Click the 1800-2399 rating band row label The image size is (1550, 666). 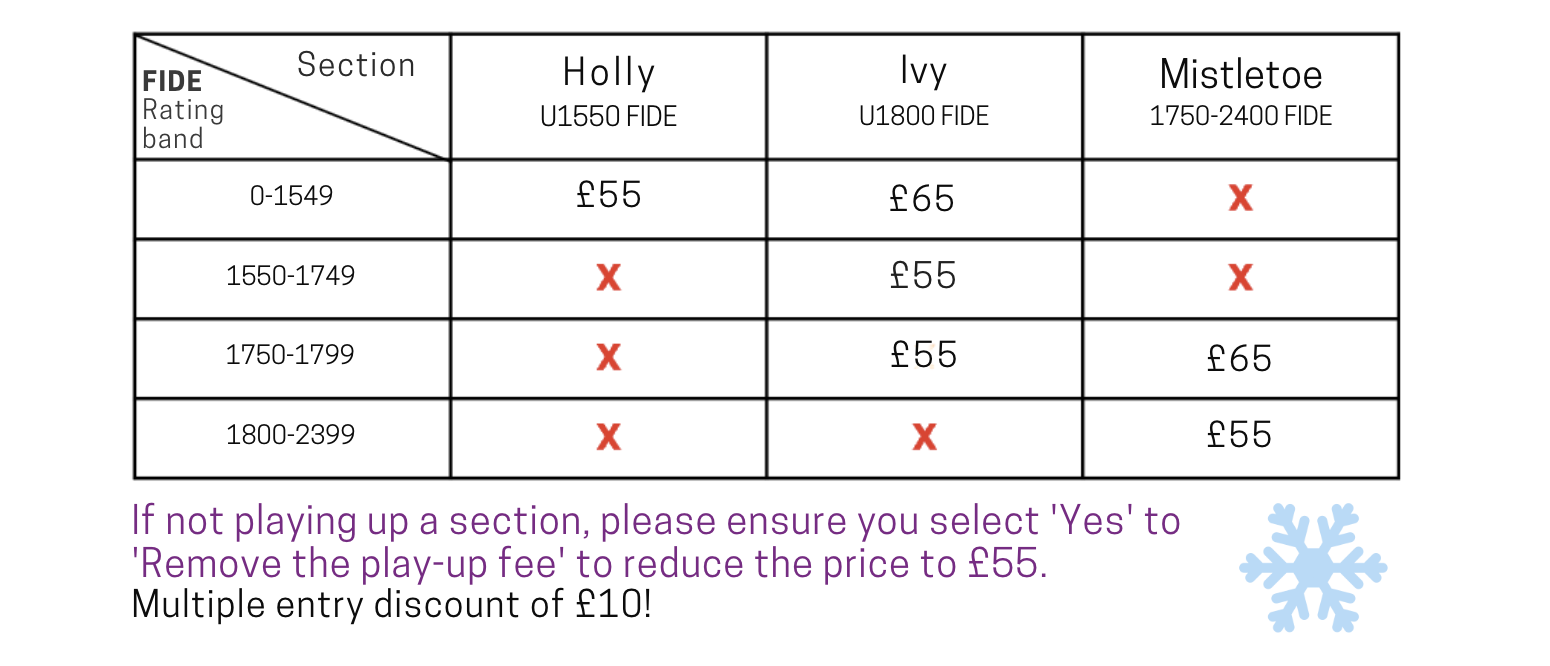coord(290,435)
